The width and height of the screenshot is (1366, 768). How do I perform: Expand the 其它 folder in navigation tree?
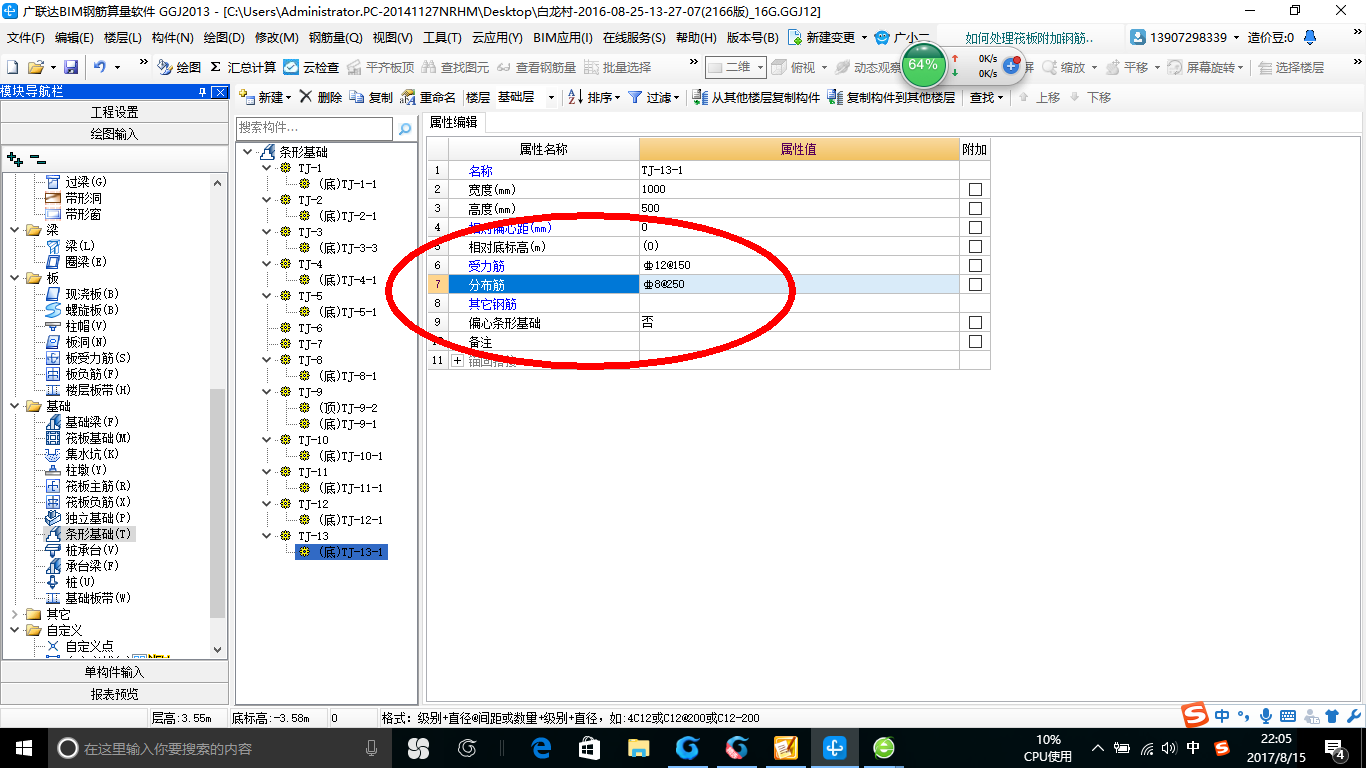pos(14,614)
